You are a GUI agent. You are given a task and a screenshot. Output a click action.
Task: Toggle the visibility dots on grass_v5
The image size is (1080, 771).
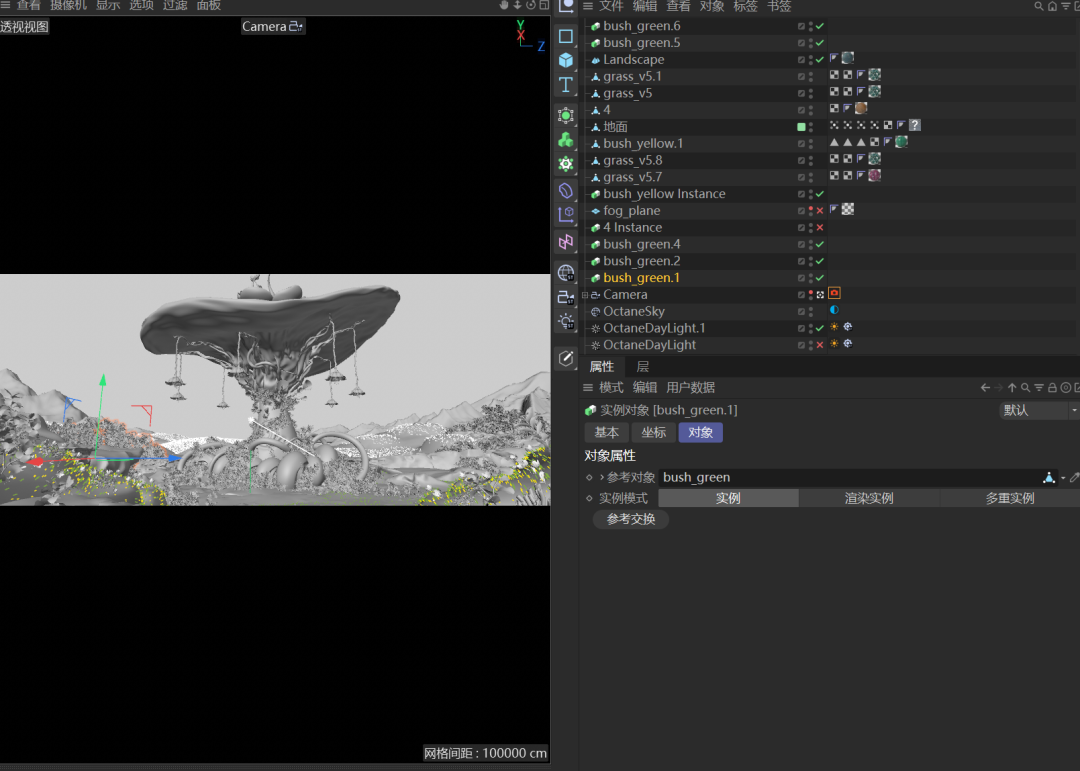[x=810, y=92]
